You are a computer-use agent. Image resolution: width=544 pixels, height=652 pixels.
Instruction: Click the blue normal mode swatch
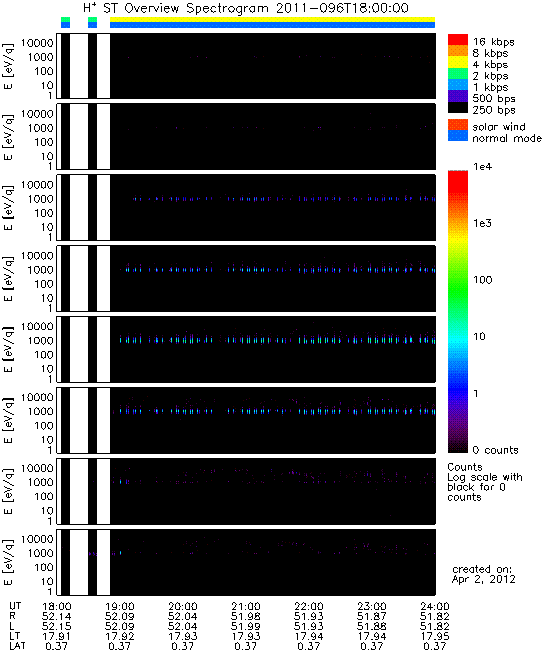tap(458, 136)
